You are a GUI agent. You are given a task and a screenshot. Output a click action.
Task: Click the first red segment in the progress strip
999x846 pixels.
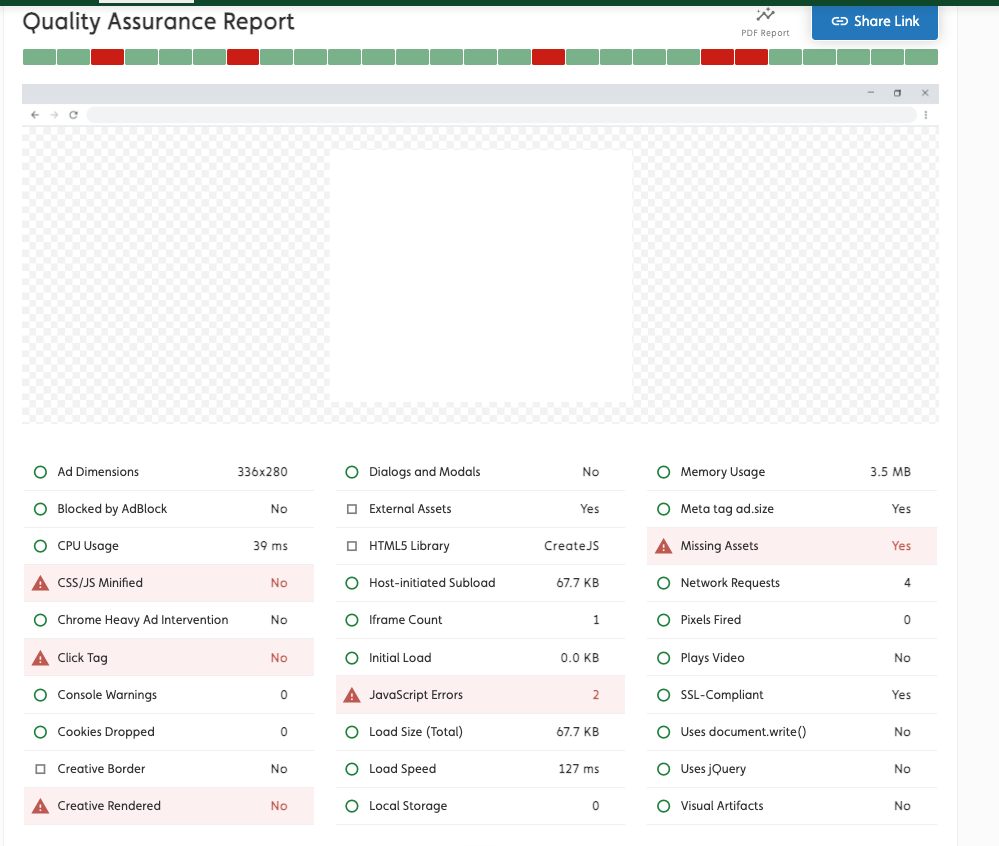click(x=107, y=57)
